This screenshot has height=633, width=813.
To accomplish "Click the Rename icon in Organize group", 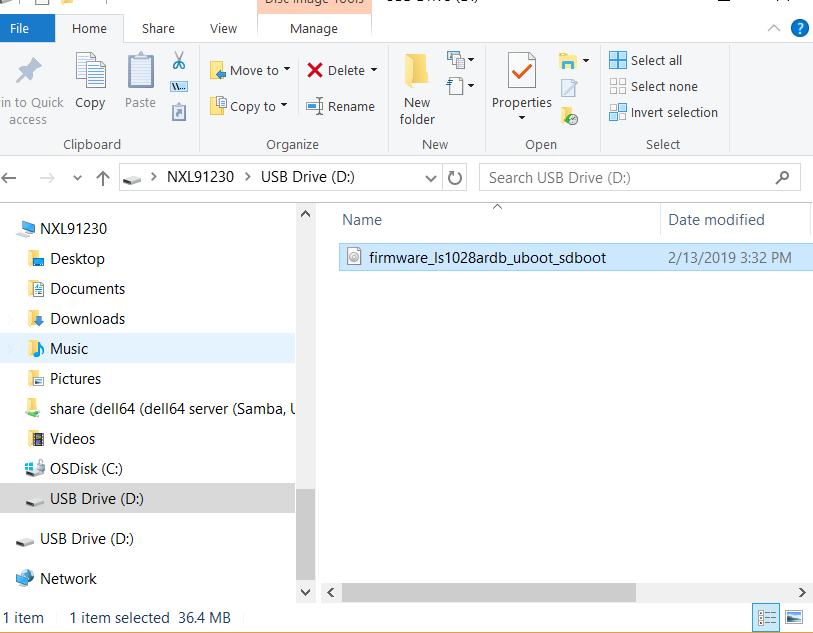I will click(x=315, y=106).
